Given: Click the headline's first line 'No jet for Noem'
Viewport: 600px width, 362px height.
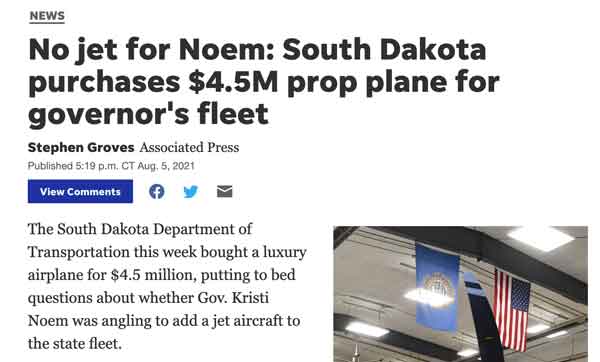Looking at the screenshot, I should [x=152, y=50].
